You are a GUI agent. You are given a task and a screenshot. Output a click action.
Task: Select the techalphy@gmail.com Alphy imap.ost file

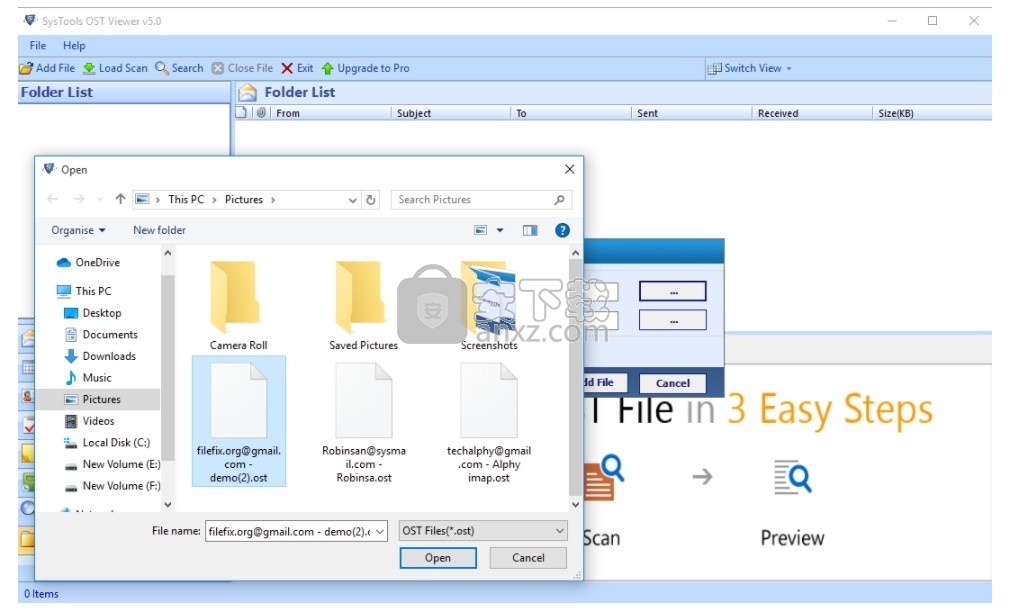tap(489, 422)
